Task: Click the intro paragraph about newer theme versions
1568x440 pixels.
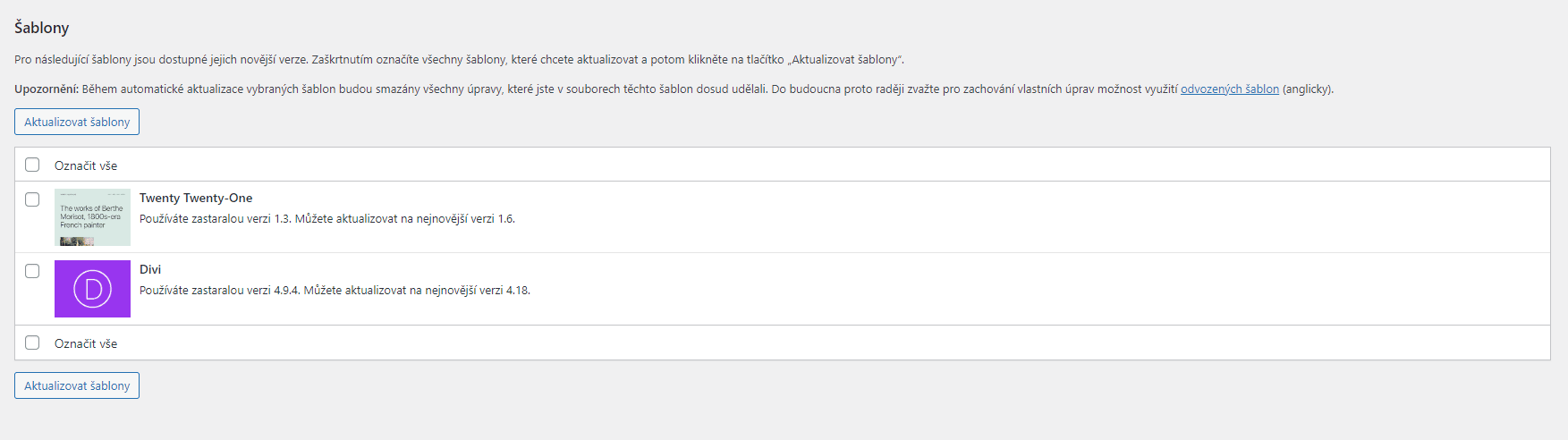Action: [x=459, y=60]
